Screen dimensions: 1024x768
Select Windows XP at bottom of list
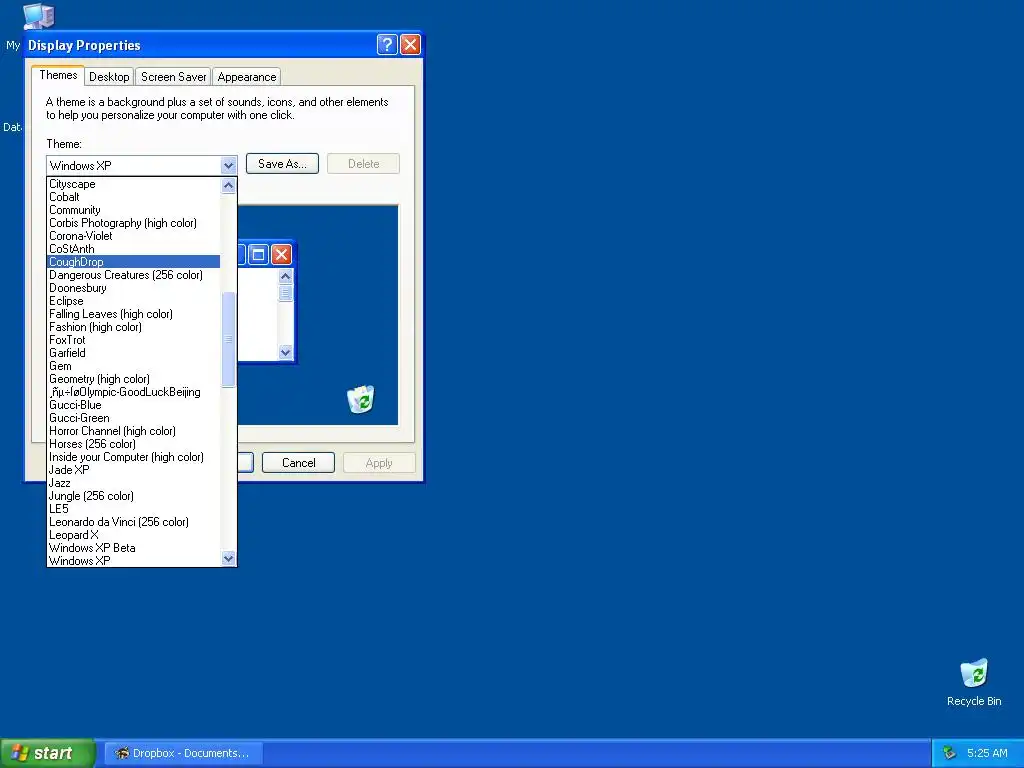point(134,561)
